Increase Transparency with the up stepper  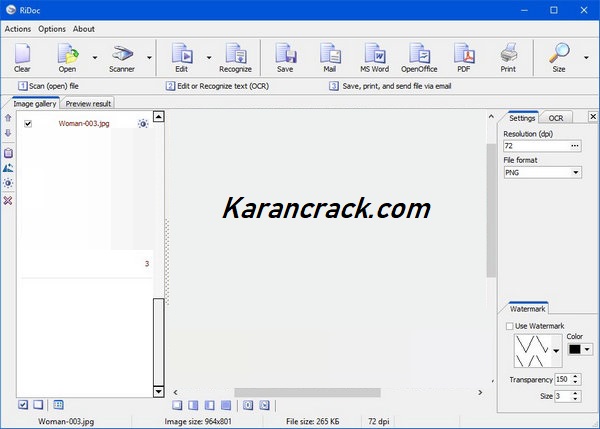(576, 377)
